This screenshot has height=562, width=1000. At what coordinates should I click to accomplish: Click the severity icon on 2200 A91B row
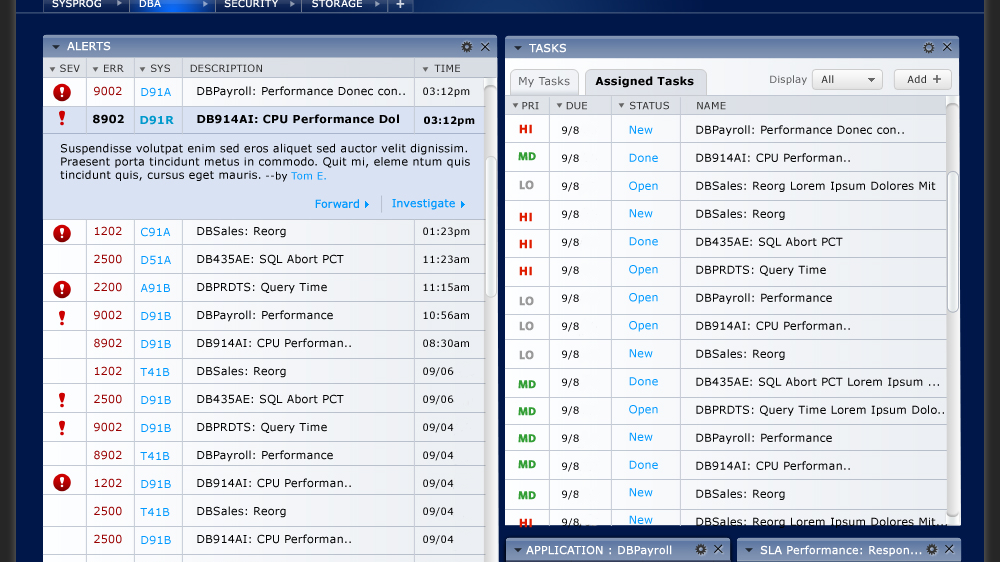tap(62, 289)
